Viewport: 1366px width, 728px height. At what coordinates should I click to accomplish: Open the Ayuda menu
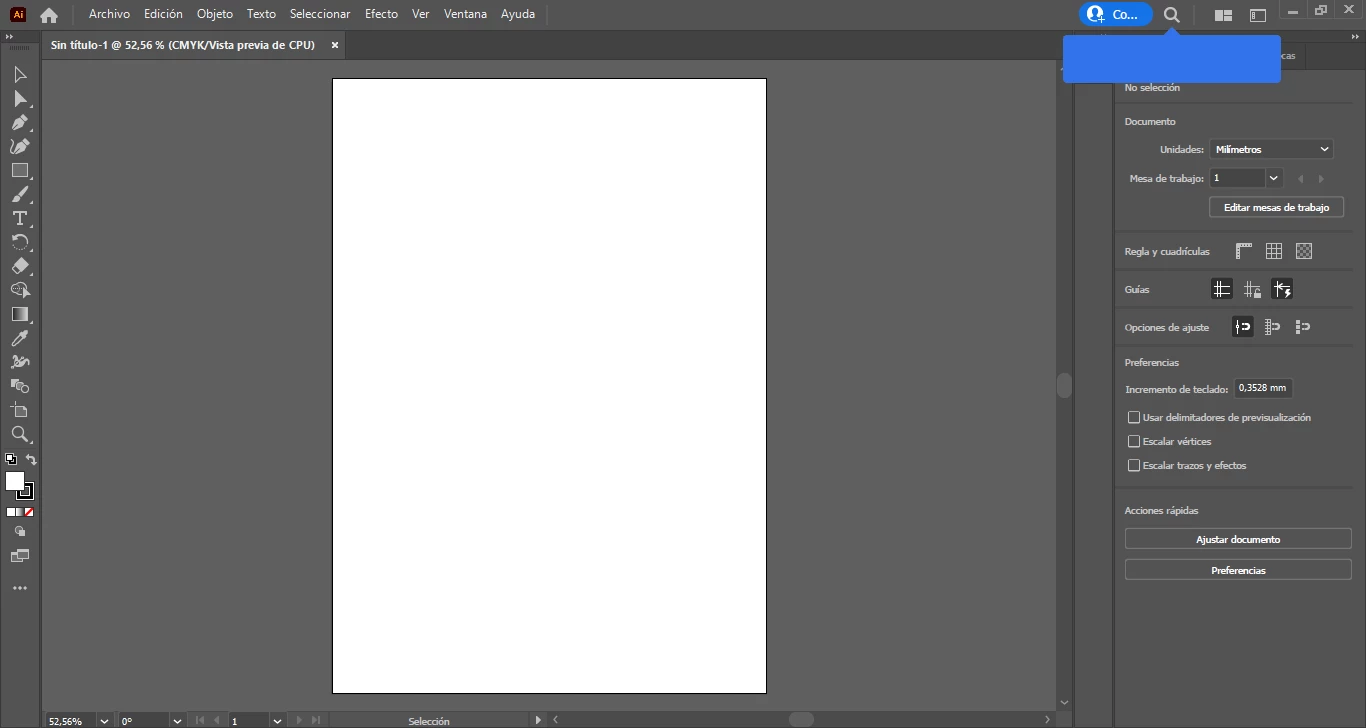tap(518, 14)
